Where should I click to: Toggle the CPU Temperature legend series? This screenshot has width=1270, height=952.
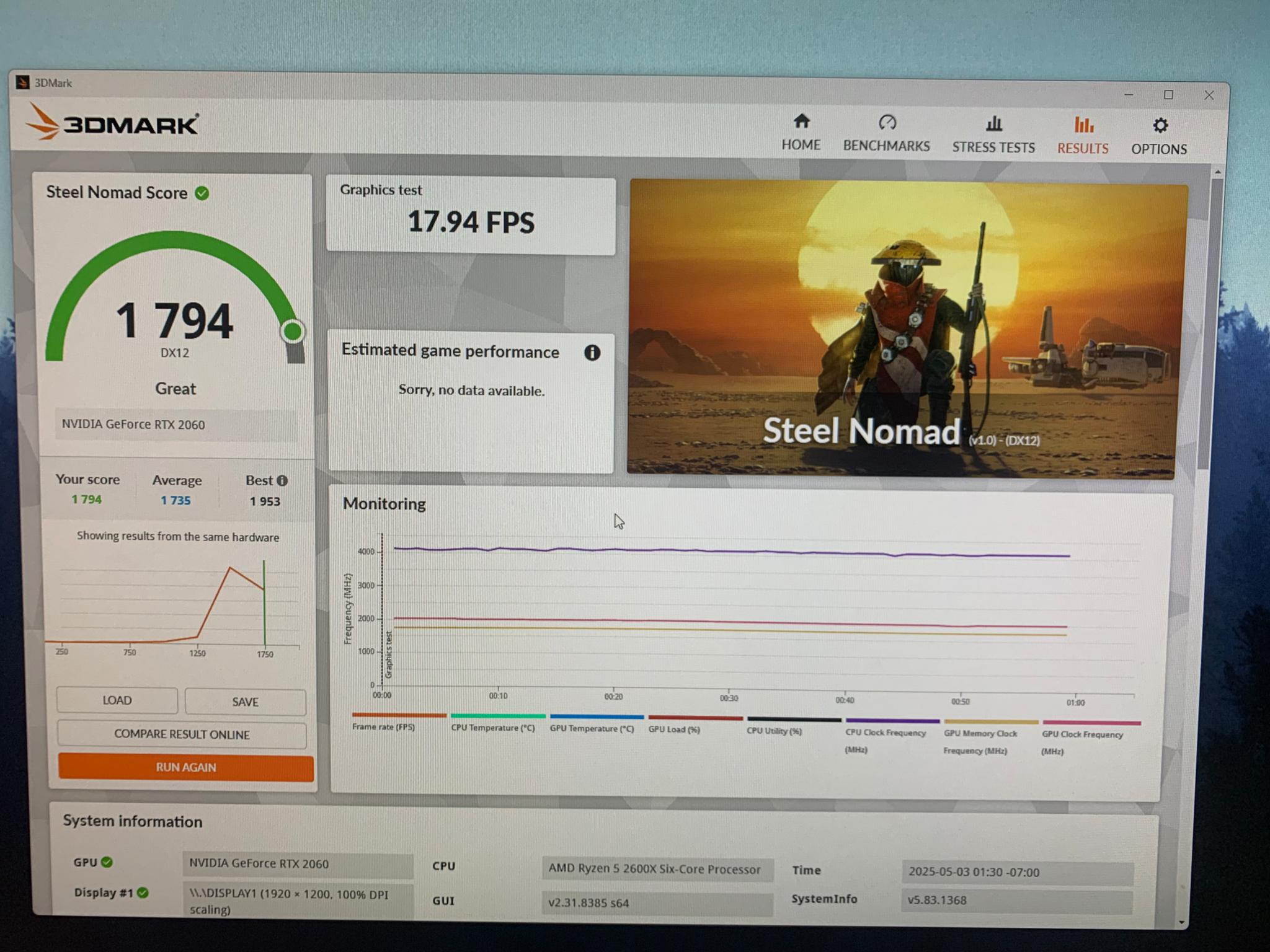497,723
